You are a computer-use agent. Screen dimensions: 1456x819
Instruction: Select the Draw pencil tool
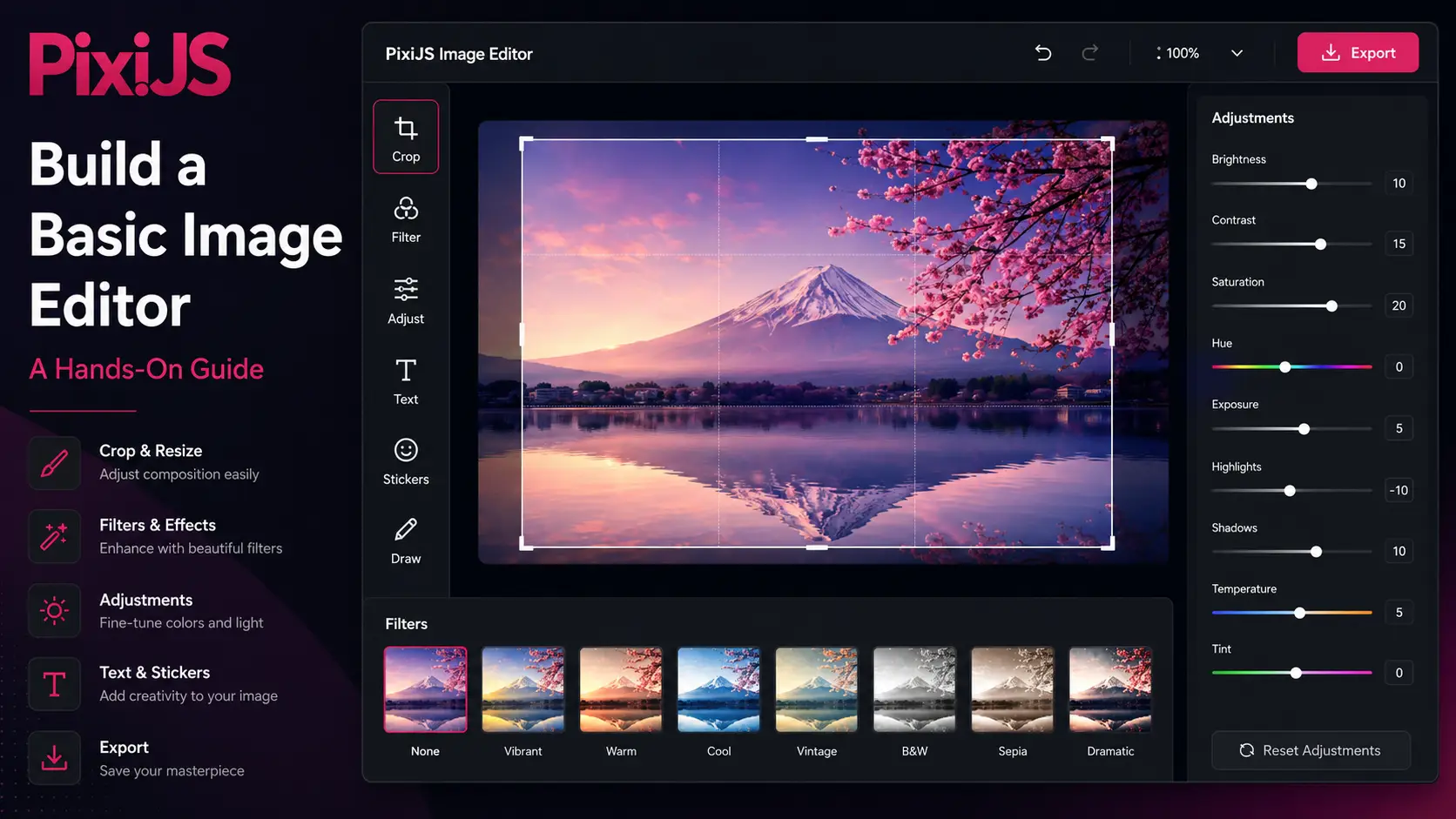pyautogui.click(x=406, y=541)
